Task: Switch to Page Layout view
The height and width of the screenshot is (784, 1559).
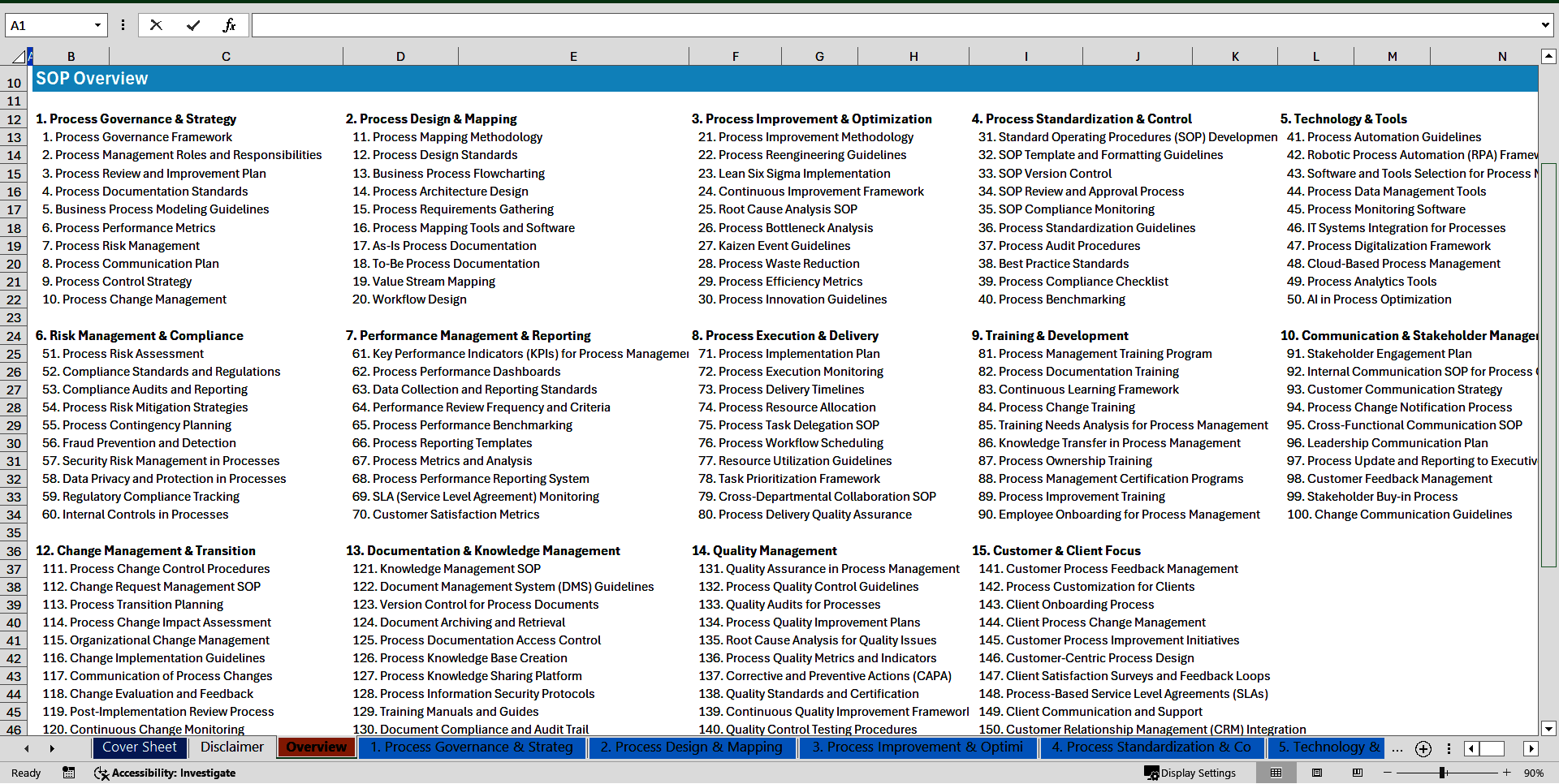Action: click(1317, 773)
